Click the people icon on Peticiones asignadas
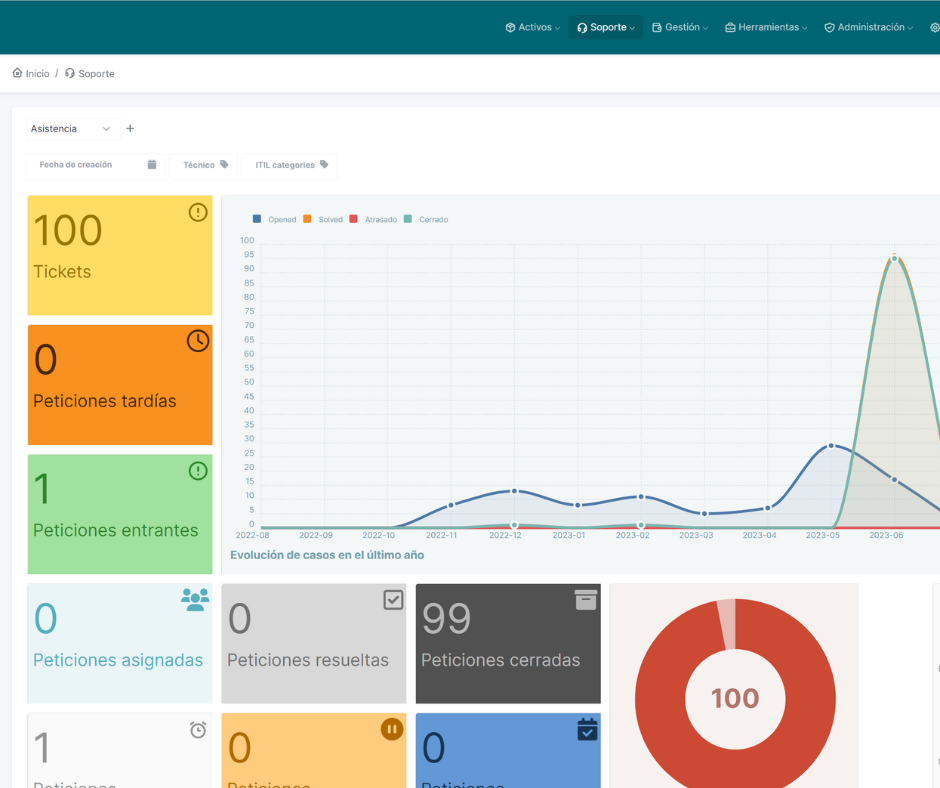This screenshot has height=788, width=940. click(x=195, y=600)
